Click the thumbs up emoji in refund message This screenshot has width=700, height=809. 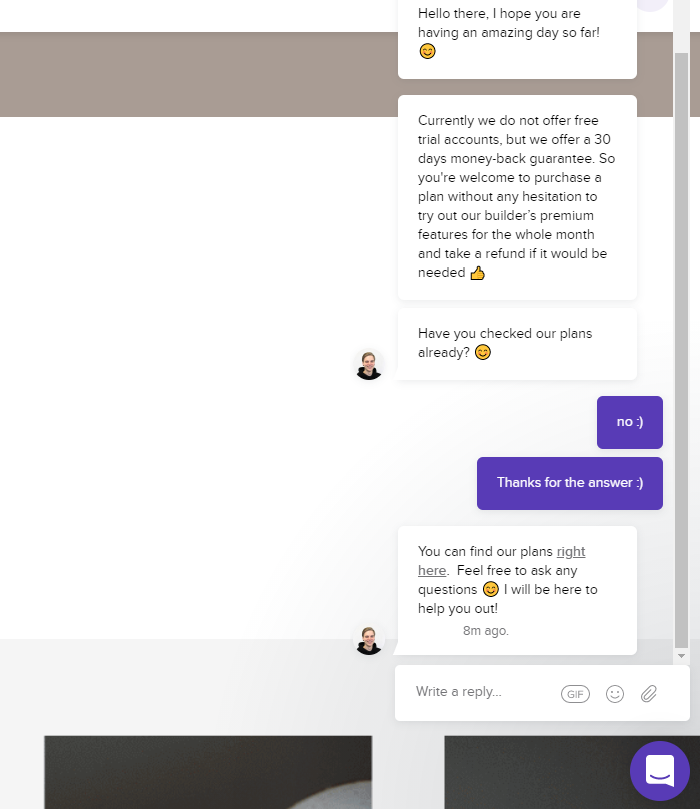click(478, 272)
